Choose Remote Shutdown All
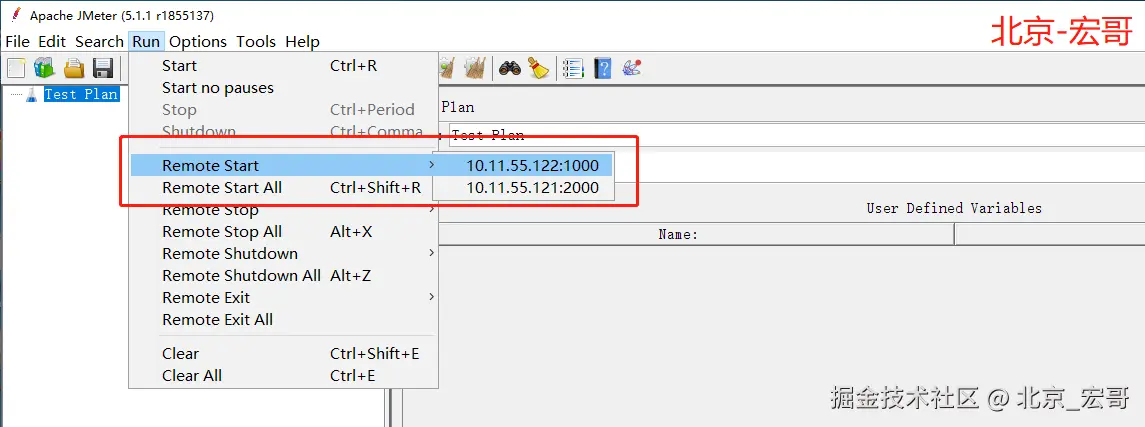1145x427 pixels. click(283, 275)
